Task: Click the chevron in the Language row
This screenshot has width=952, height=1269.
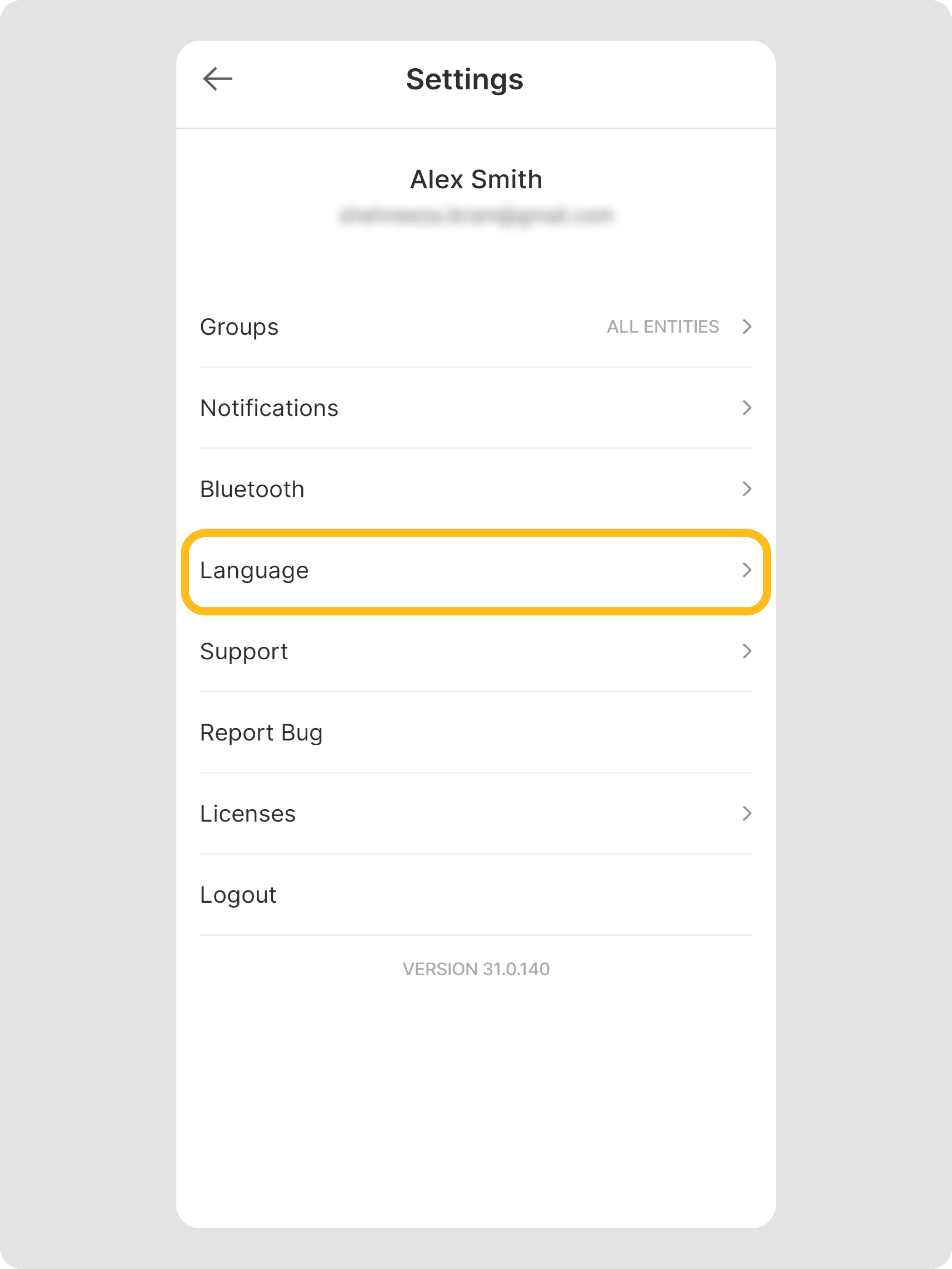Action: tap(746, 570)
